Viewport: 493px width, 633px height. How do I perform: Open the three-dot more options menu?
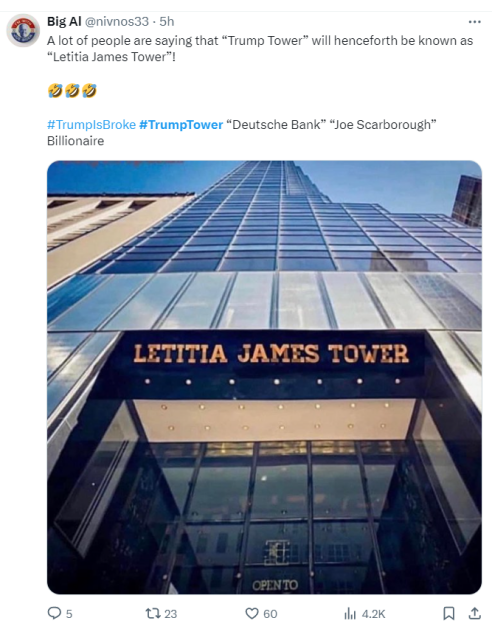click(x=474, y=22)
